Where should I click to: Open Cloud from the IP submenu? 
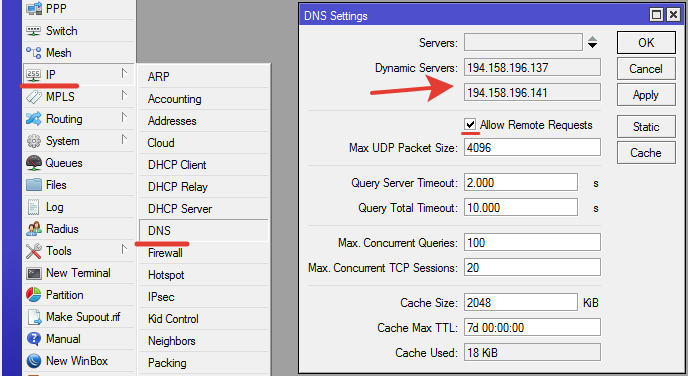pyautogui.click(x=204, y=143)
